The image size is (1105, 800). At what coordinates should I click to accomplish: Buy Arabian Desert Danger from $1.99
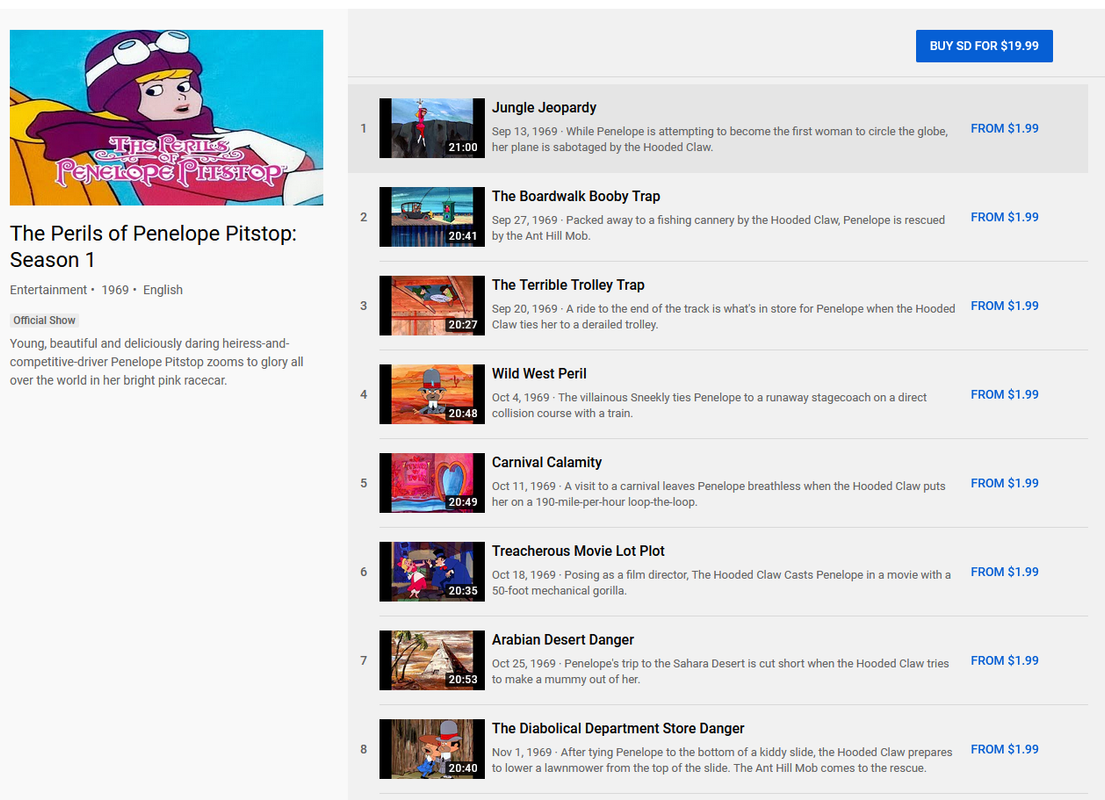1005,660
